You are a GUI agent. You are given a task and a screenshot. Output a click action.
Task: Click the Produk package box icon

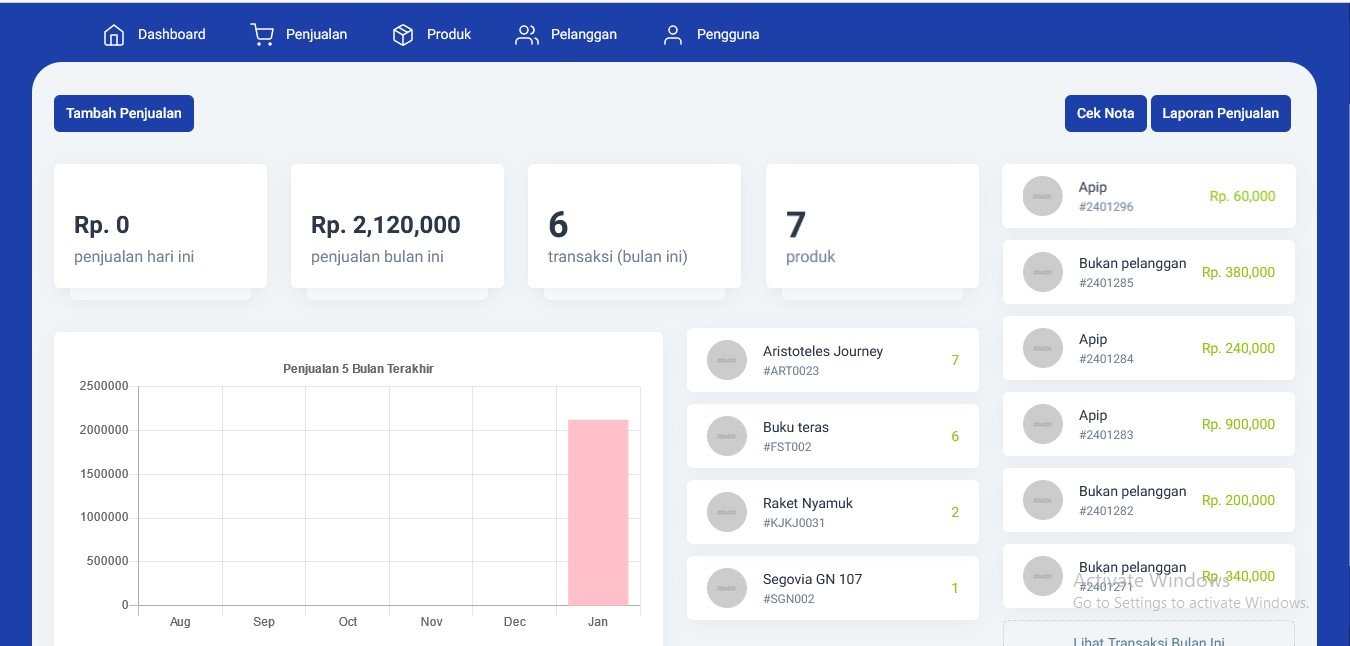click(403, 33)
